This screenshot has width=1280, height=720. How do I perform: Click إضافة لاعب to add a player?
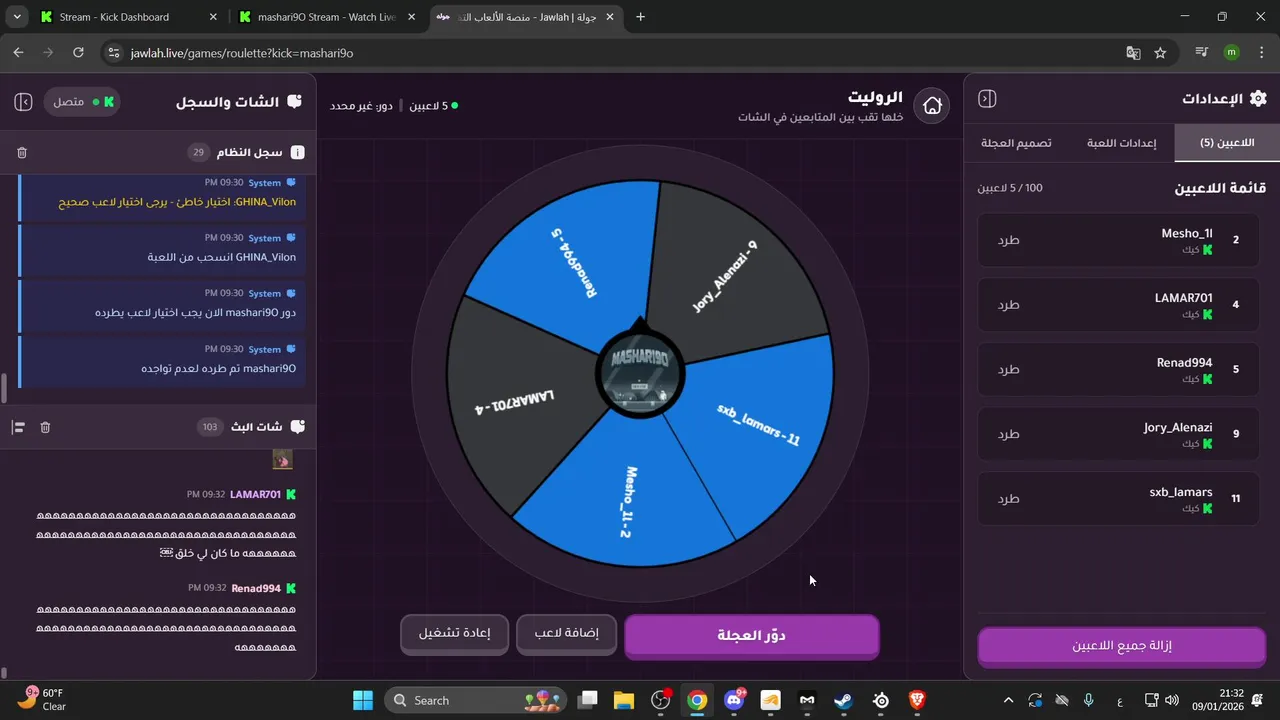[x=566, y=633]
